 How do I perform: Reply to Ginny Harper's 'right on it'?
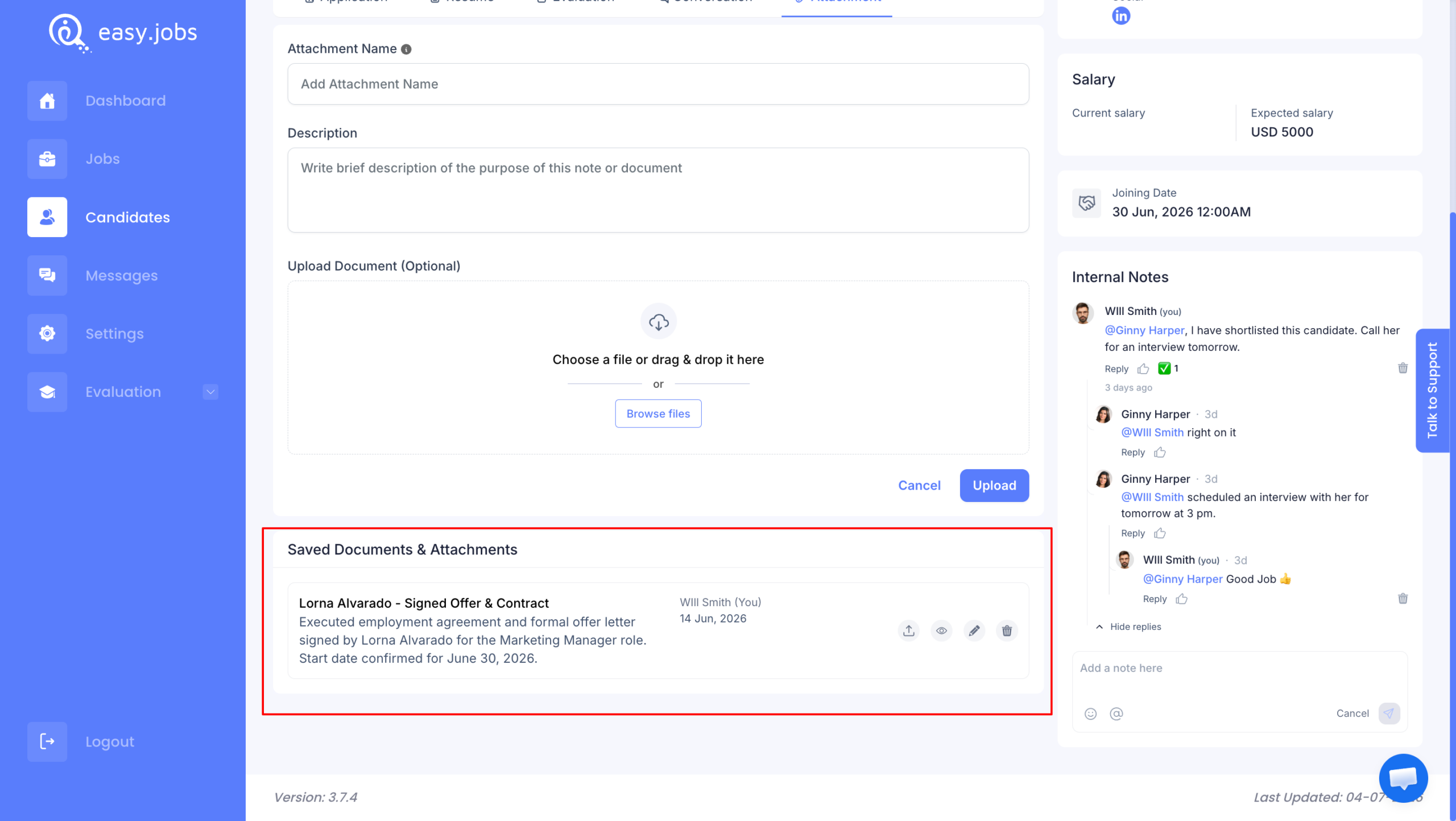pos(1132,453)
